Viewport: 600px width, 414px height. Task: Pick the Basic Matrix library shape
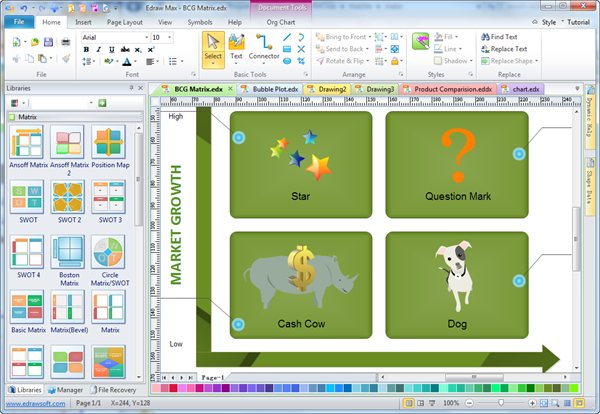[26, 307]
